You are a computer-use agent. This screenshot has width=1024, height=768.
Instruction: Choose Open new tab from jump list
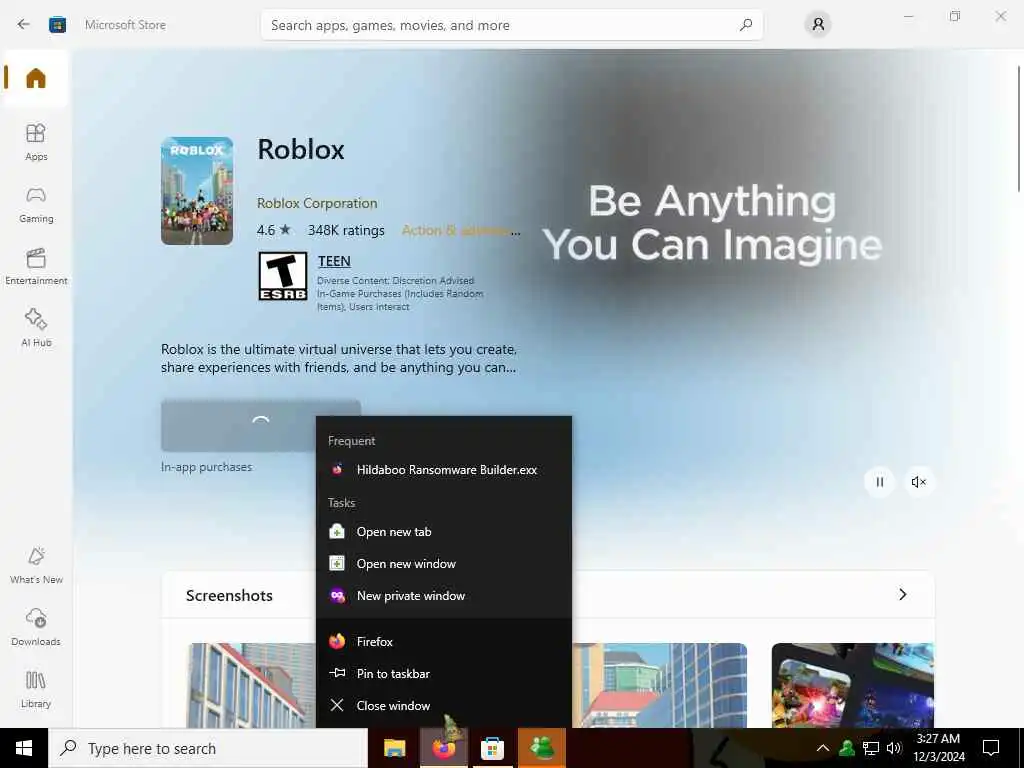(443, 532)
